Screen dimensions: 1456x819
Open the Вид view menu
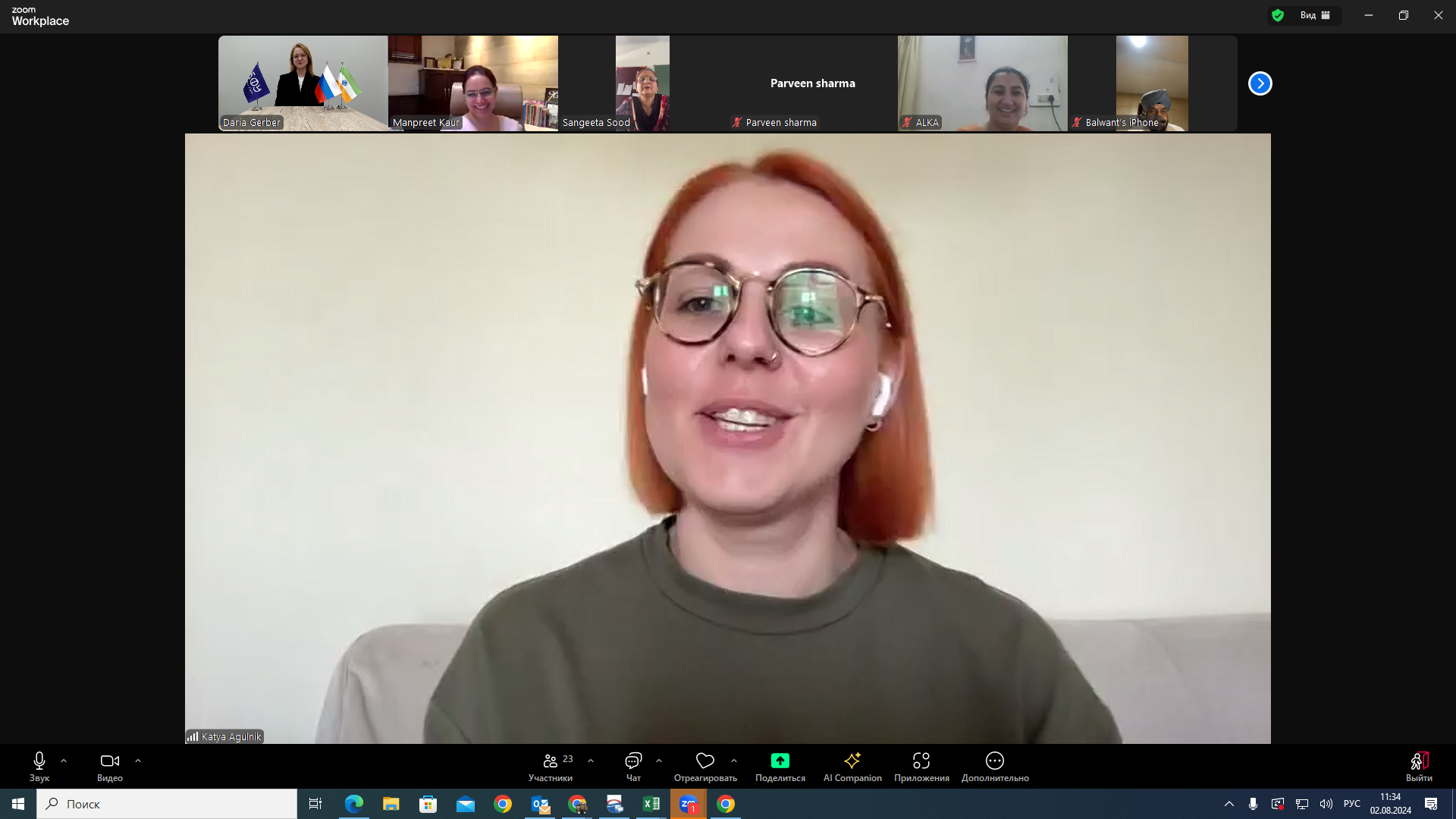coord(1316,15)
